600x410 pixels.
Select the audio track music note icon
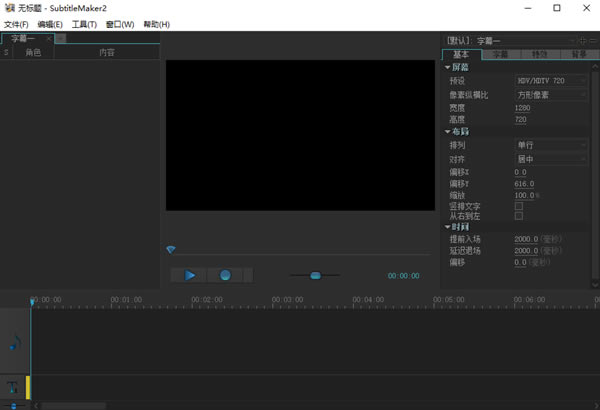coord(14,342)
